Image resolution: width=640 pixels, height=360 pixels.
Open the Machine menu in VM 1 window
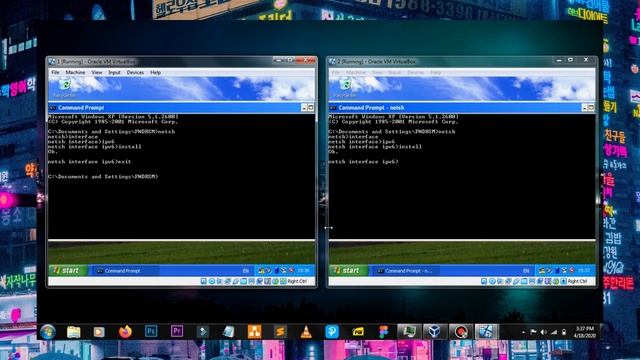(x=75, y=72)
